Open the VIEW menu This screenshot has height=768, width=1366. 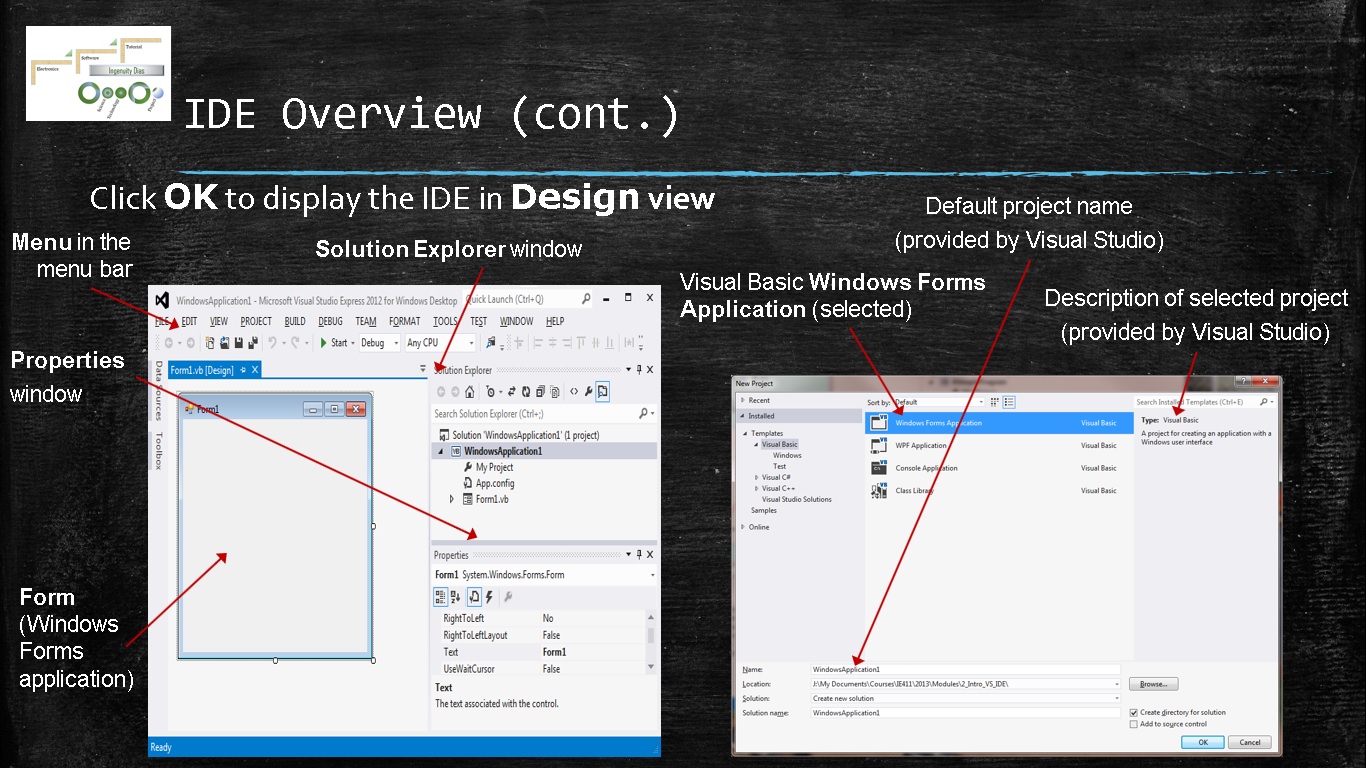[219, 321]
